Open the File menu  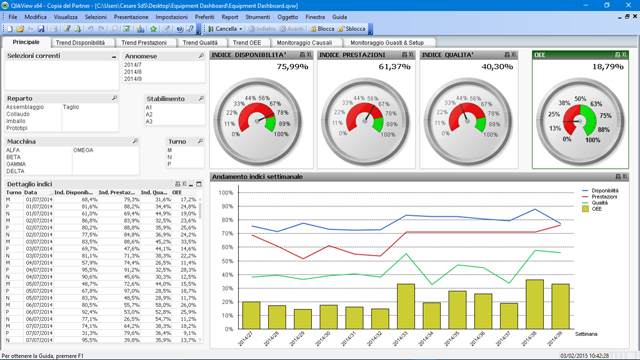(13, 17)
